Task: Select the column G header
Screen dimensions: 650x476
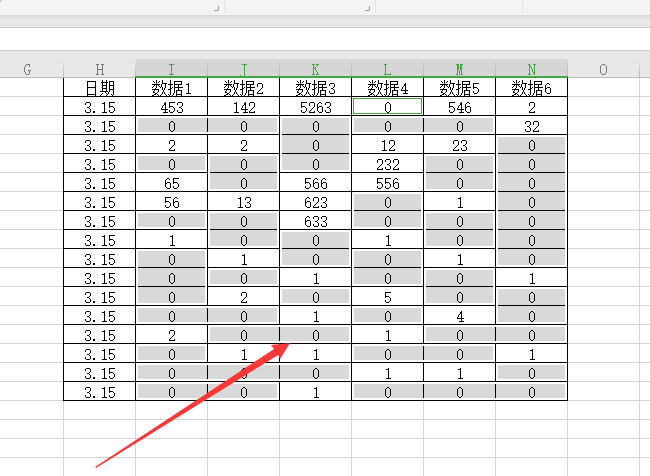Action: coord(27,69)
